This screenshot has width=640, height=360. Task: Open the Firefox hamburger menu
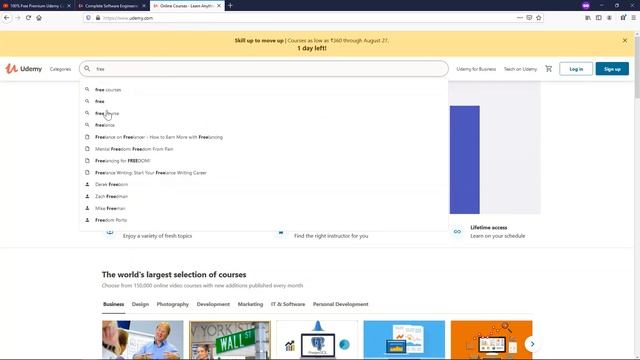pyautogui.click(x=633, y=18)
